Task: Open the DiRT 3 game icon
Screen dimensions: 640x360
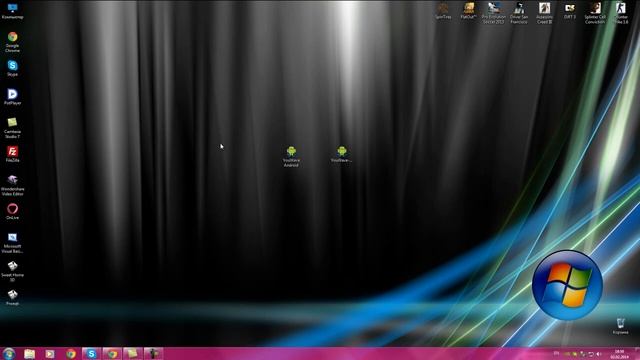Action: pos(569,11)
